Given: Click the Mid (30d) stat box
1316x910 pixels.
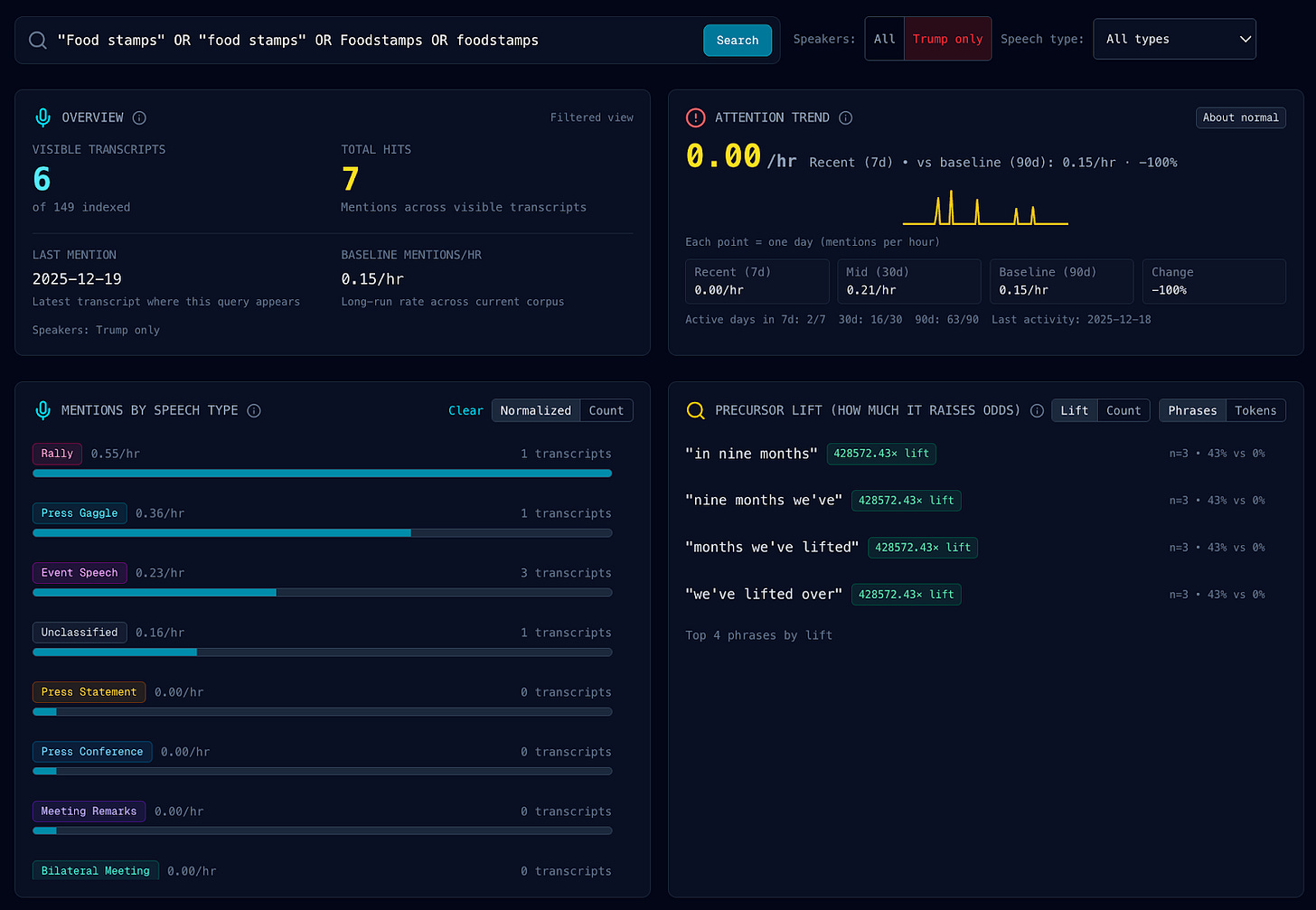Looking at the screenshot, I should pyautogui.click(x=909, y=281).
